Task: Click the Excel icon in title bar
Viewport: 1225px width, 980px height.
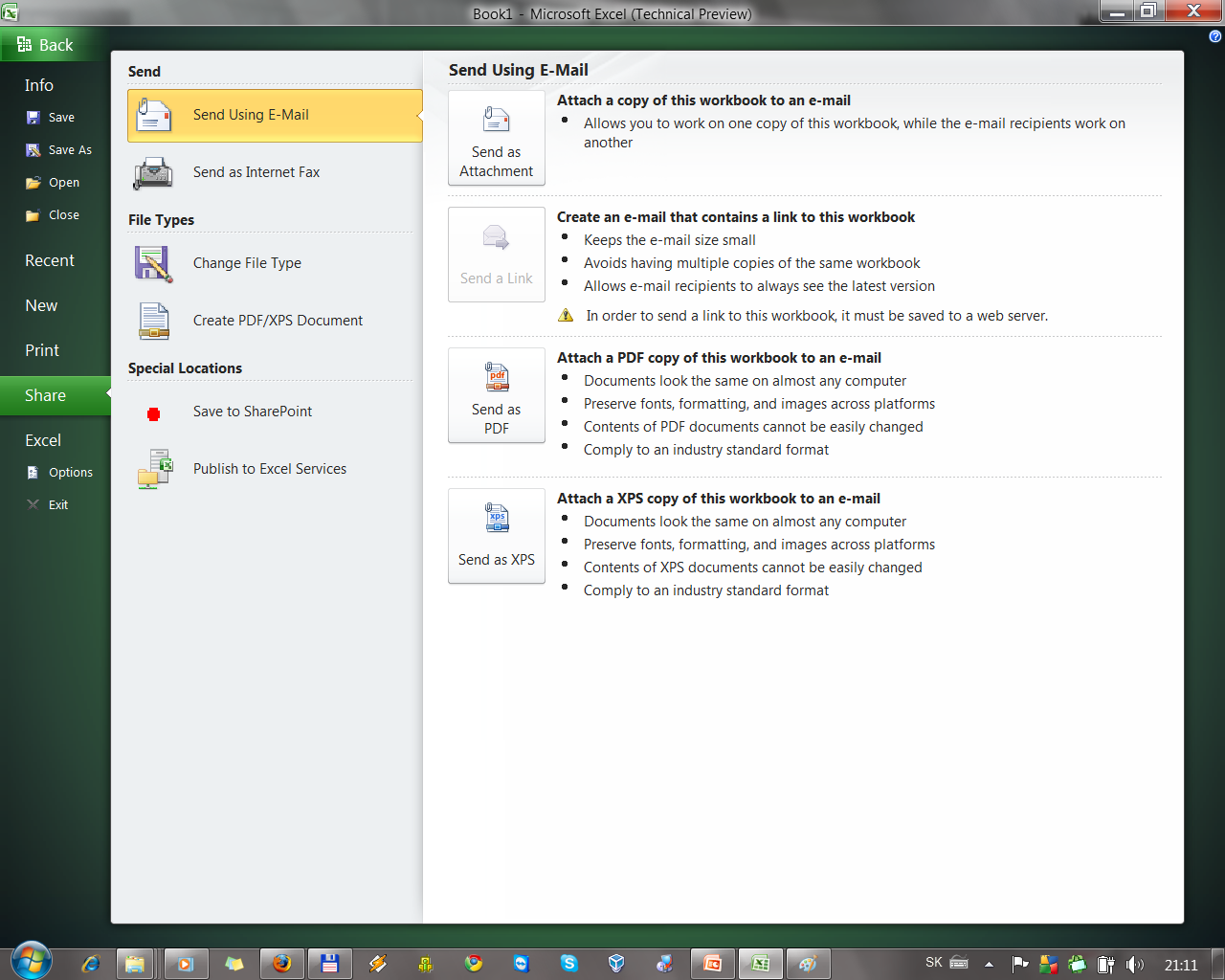Action: click(10, 12)
